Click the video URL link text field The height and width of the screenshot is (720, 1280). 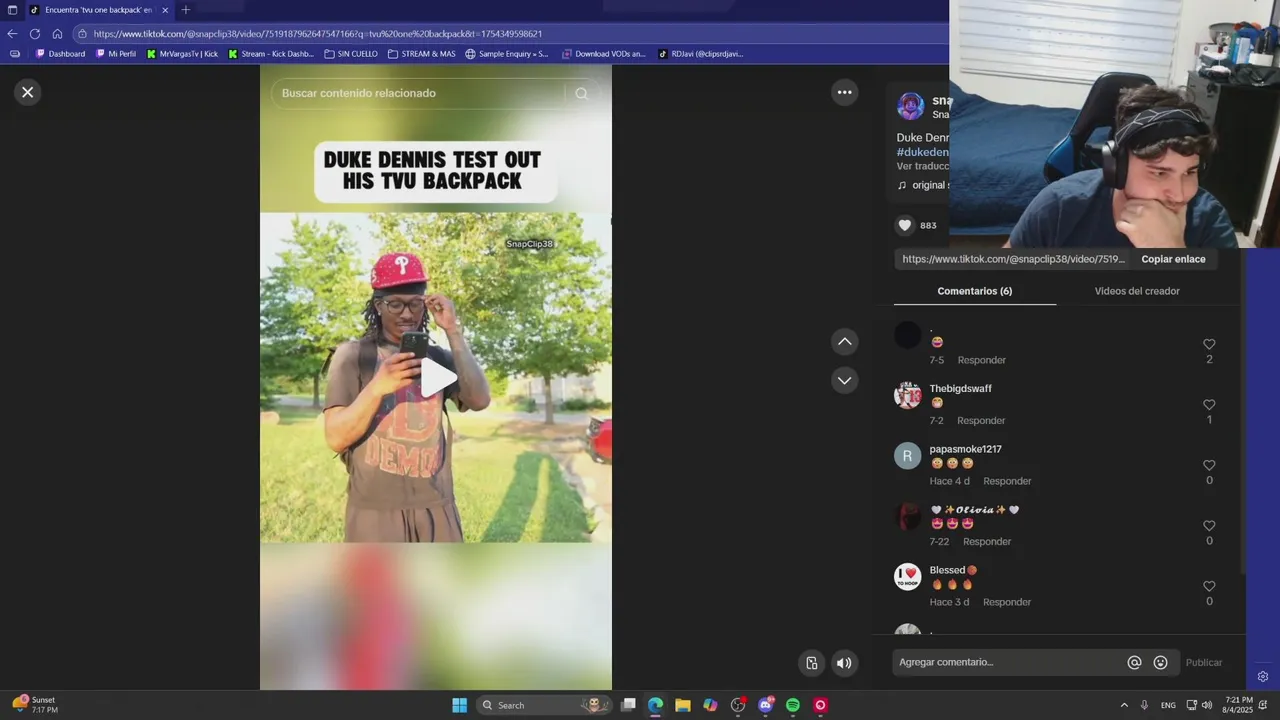1014,259
